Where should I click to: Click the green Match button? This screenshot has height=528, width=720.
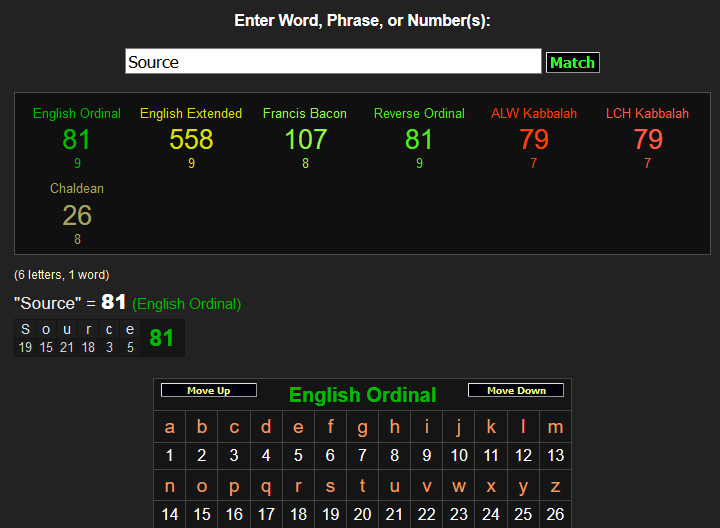(x=572, y=62)
